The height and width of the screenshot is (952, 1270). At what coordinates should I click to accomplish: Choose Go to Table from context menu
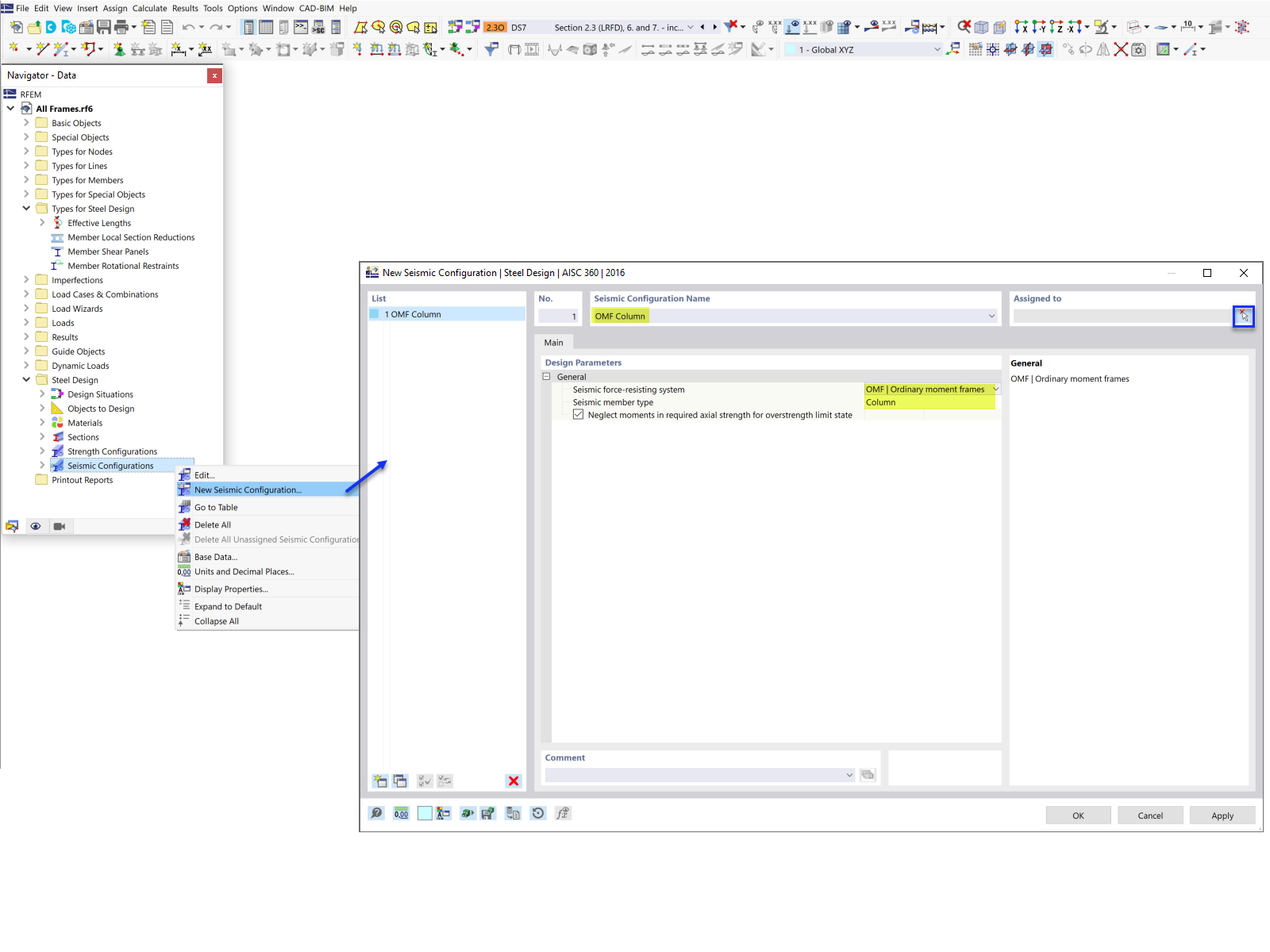(216, 507)
